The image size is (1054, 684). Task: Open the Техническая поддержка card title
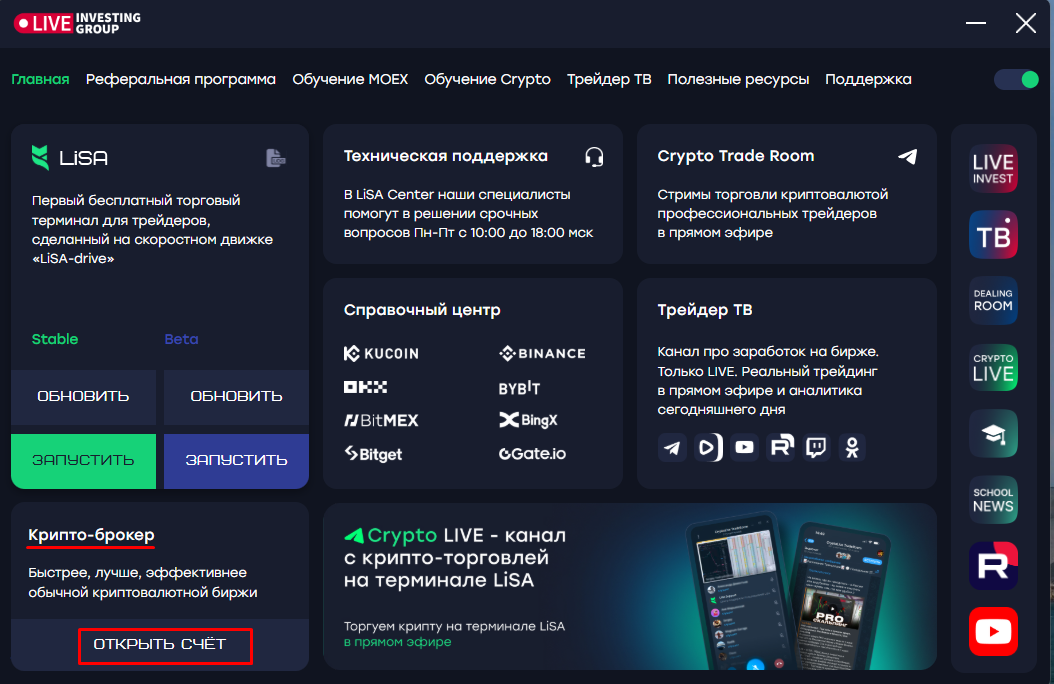pos(446,156)
